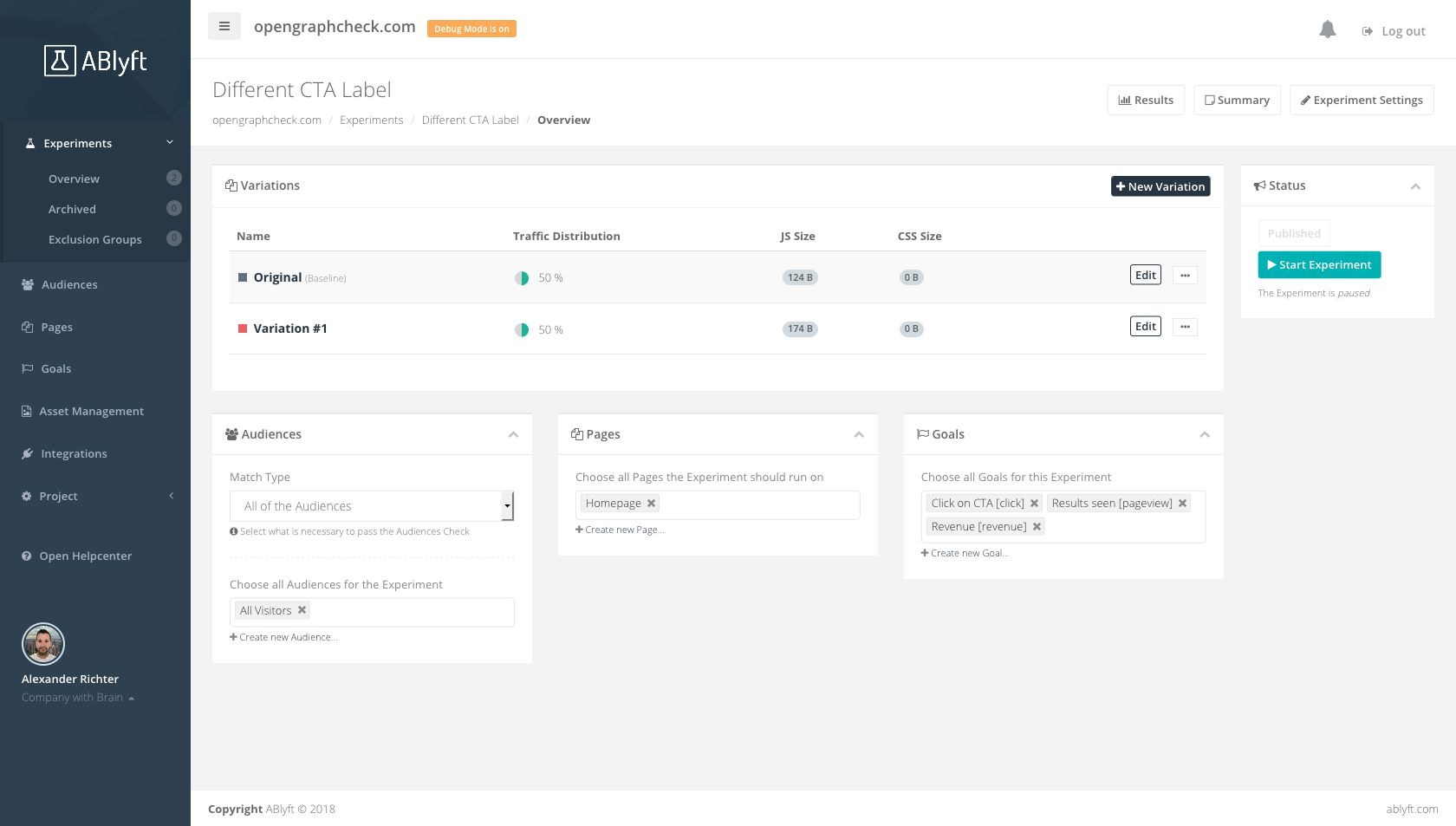Remove the Revenue goal tag
The image size is (1456, 826).
click(x=1037, y=526)
